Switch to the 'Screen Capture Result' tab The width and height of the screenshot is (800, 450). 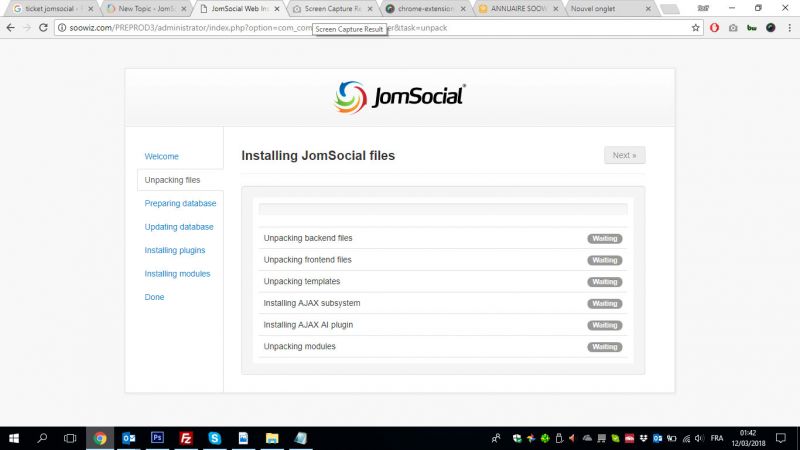[333, 9]
